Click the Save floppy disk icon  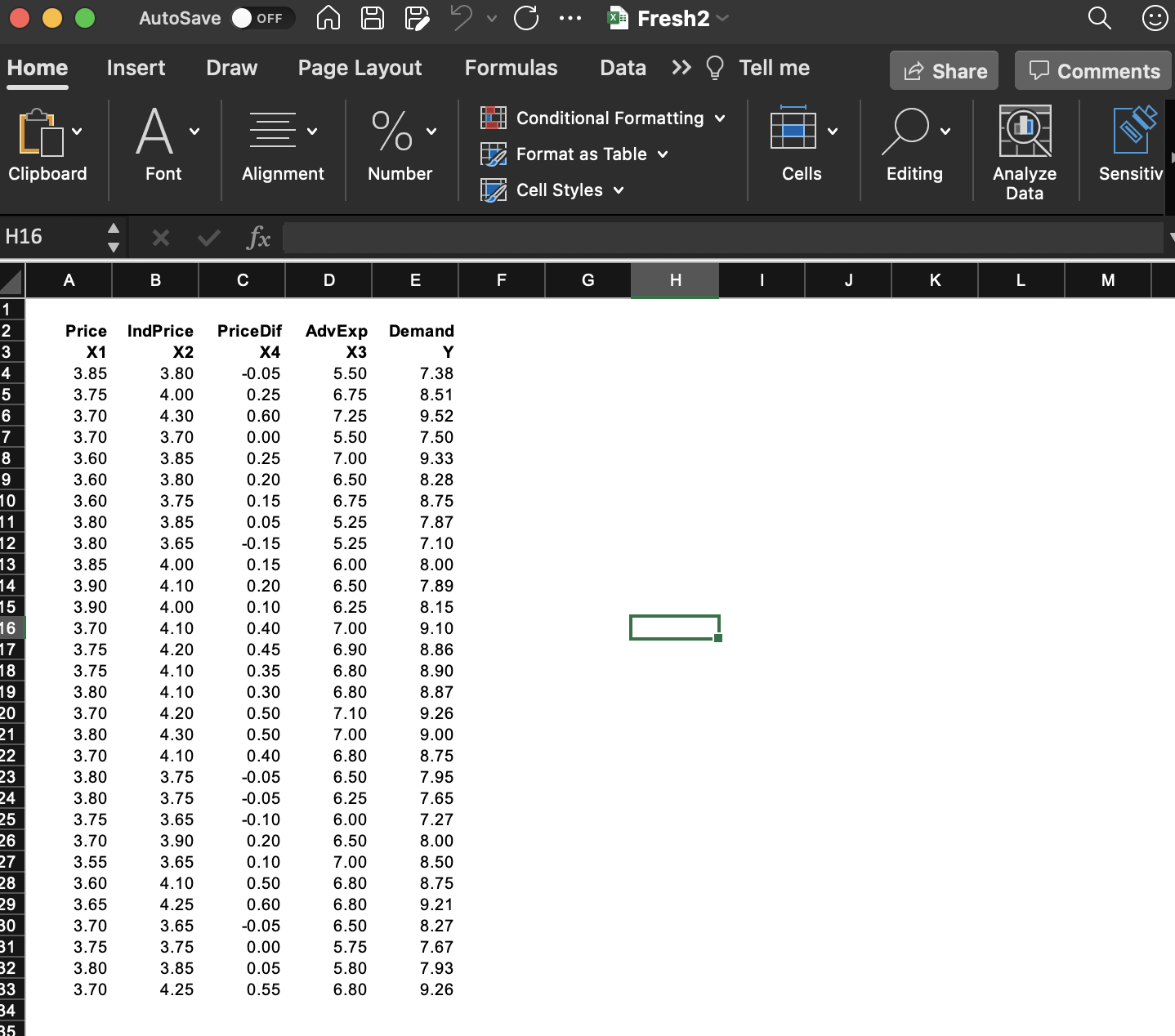pos(373,18)
